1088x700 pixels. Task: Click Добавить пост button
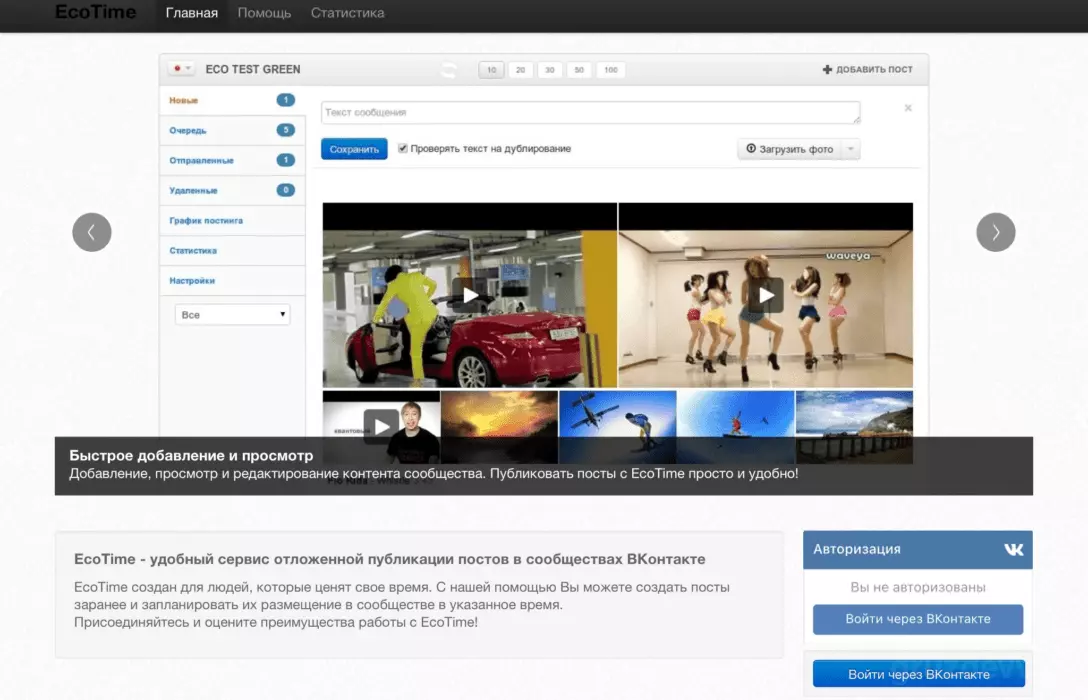click(x=867, y=69)
